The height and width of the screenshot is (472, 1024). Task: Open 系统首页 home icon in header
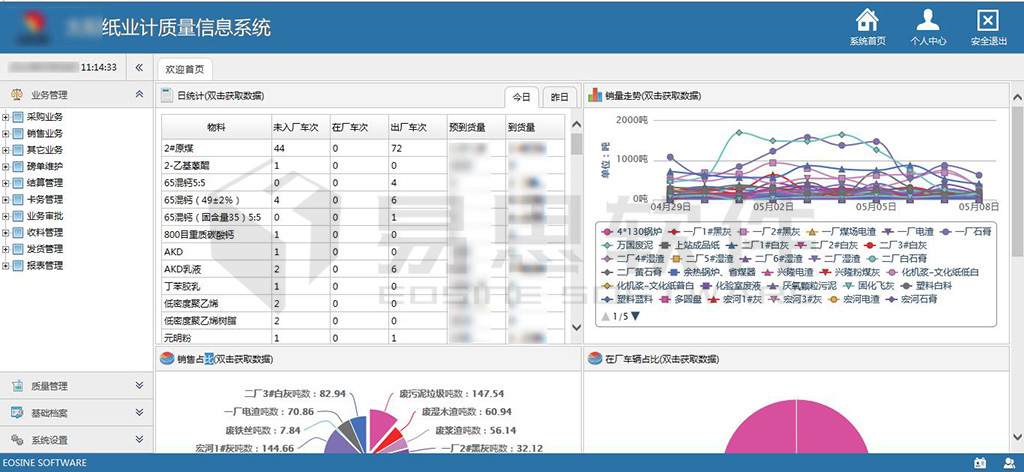(x=867, y=21)
